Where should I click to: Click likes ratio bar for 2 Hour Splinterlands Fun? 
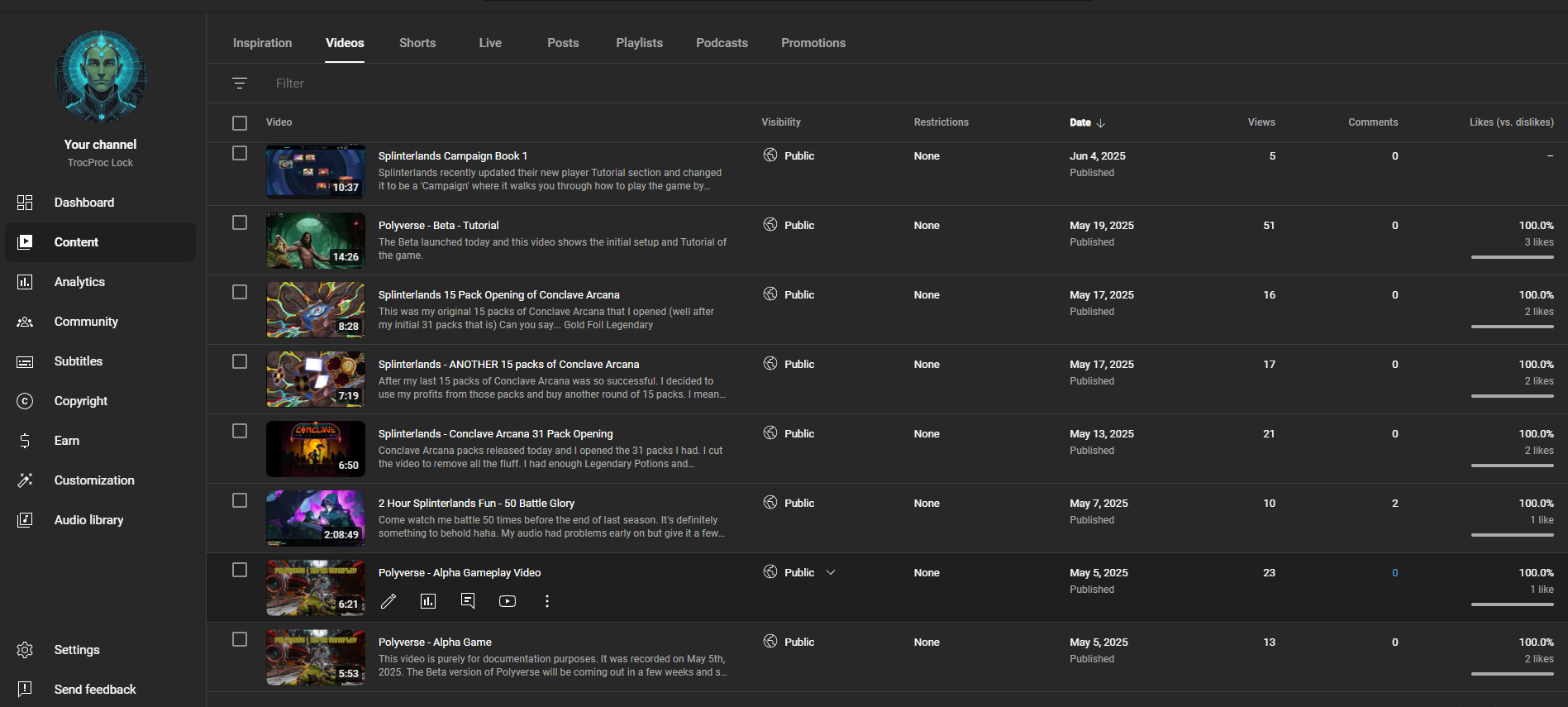(x=1513, y=535)
